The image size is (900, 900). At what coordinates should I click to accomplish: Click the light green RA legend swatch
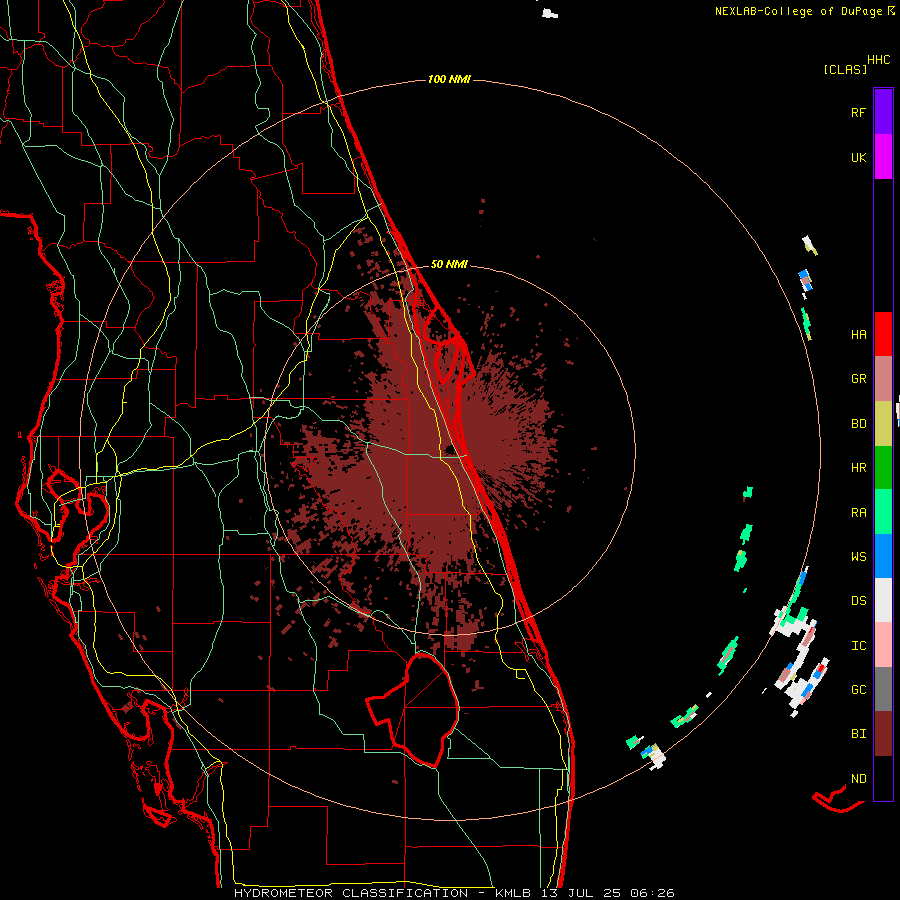tap(883, 512)
